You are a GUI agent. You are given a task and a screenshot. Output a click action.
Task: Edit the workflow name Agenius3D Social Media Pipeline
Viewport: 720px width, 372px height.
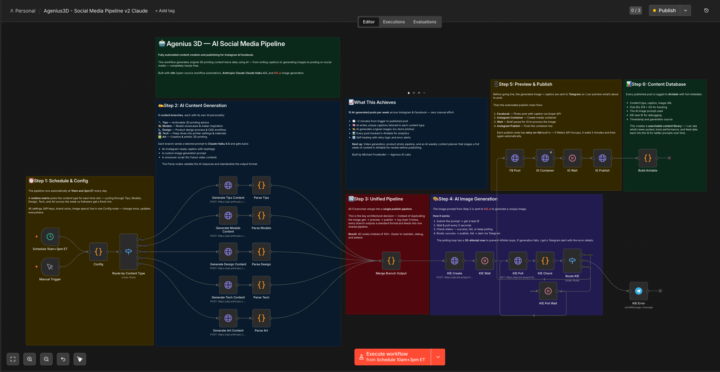[96, 11]
